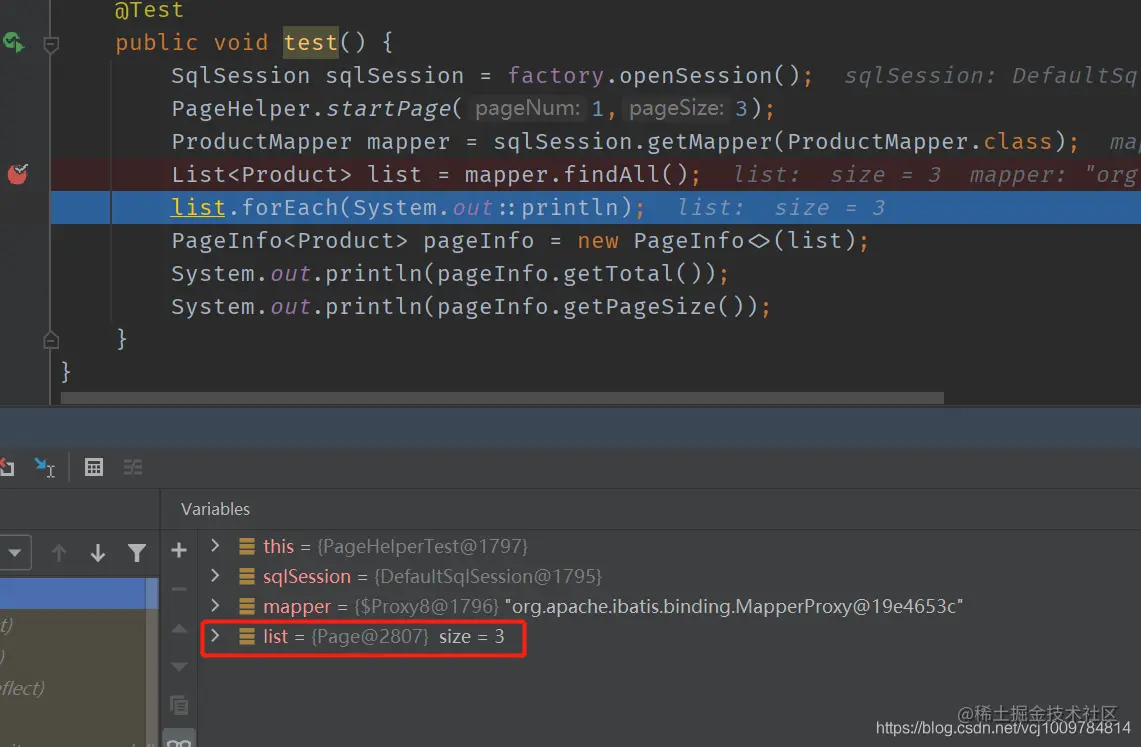1141x747 pixels.
Task: Click the remove watch minus icon
Action: click(x=179, y=589)
